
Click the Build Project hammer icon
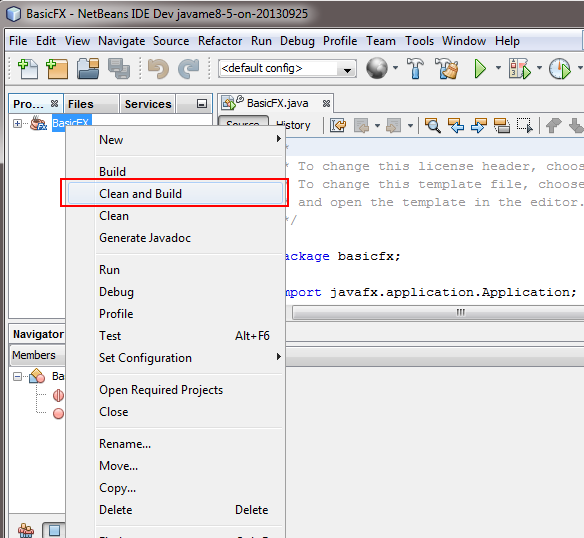[415, 69]
